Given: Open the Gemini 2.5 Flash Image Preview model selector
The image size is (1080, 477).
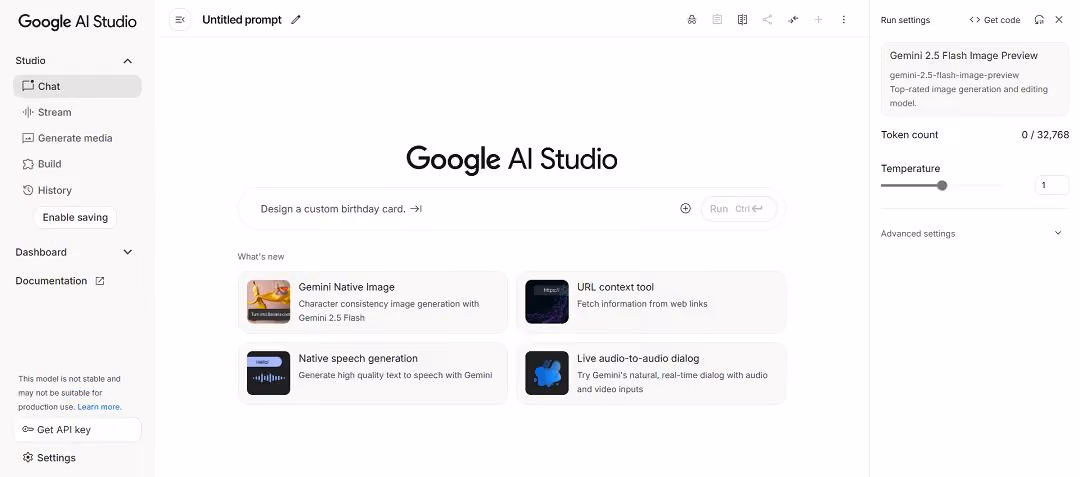Looking at the screenshot, I should click(x=975, y=79).
